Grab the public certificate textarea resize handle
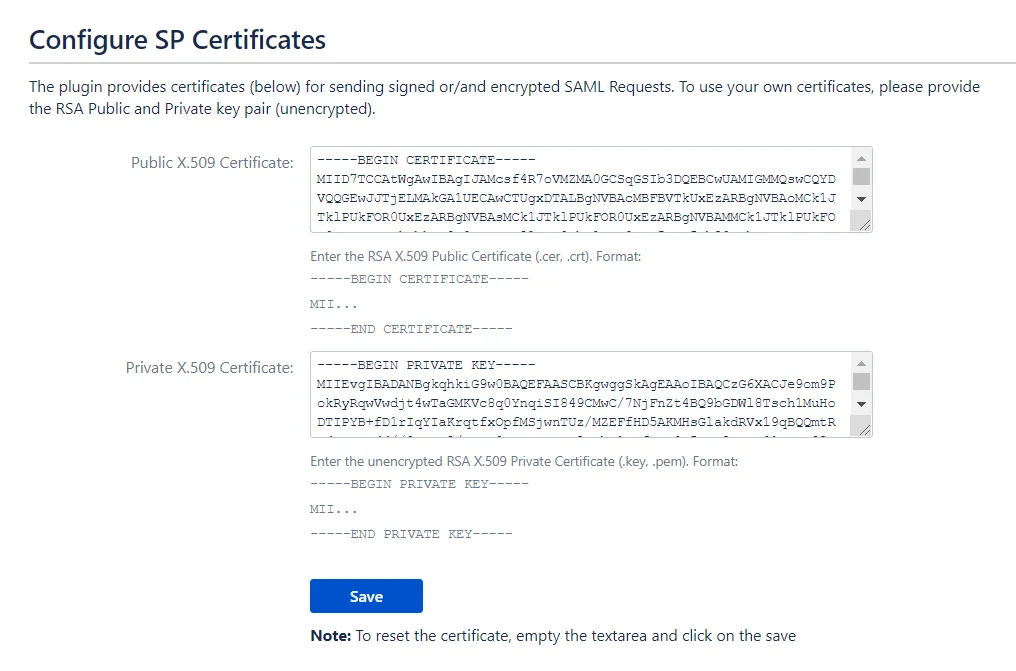Image resolution: width=1016 pixels, height=671 pixels. [864, 225]
